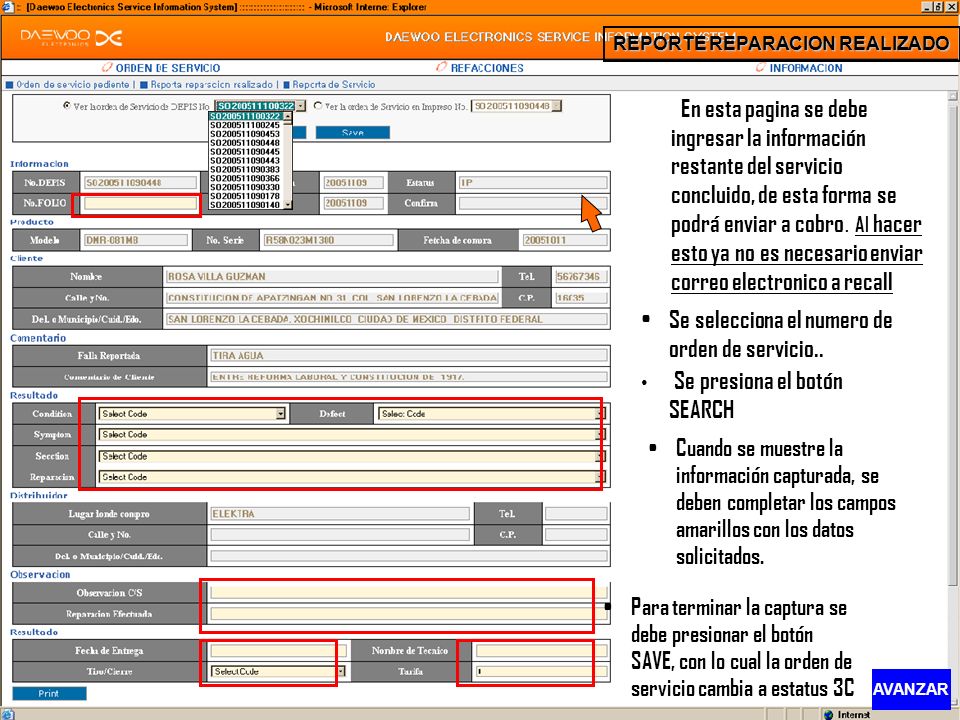The width and height of the screenshot is (960, 720).
Task: Click the 'Informacion' section heading
Action: click(39, 163)
